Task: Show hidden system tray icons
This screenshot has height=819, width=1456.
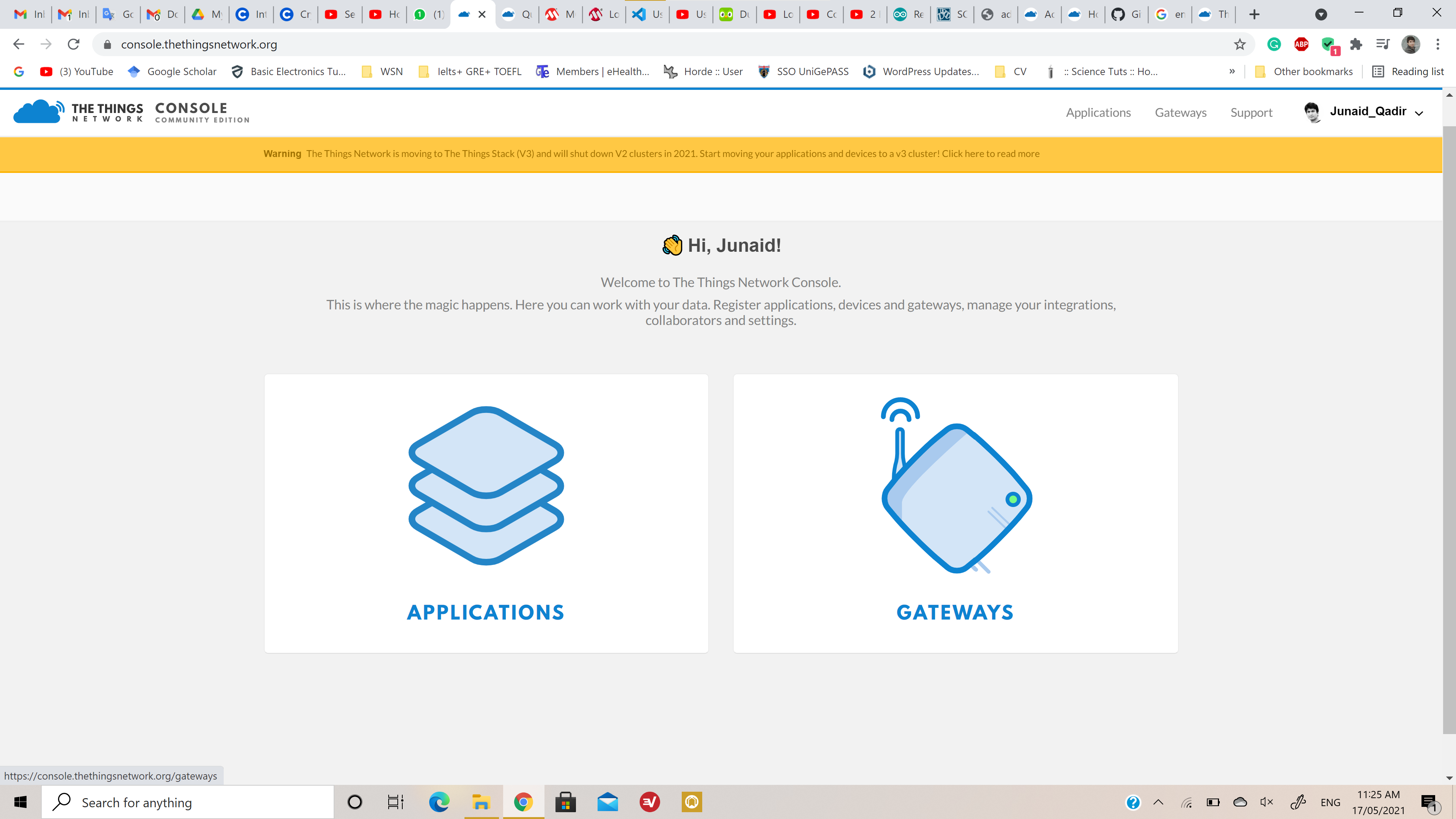Action: 1158,802
